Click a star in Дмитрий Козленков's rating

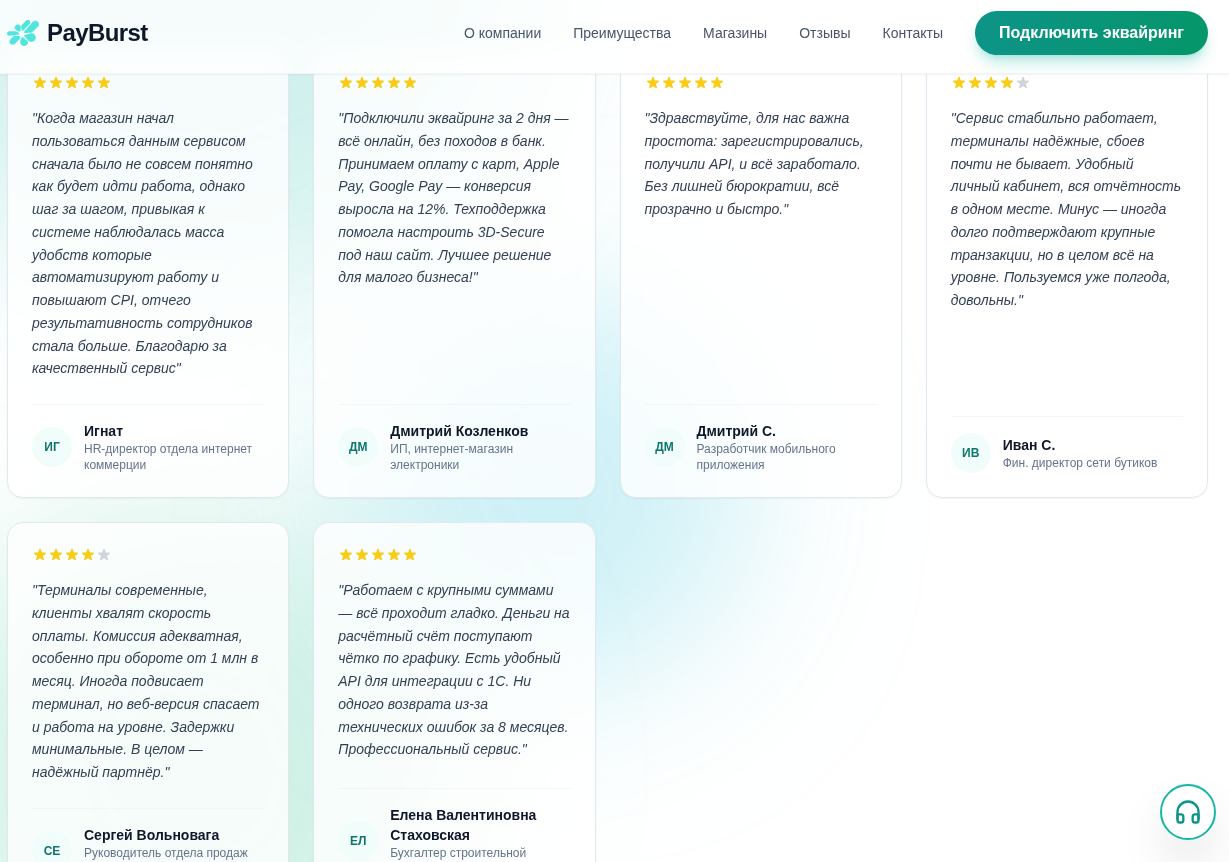click(x=377, y=82)
